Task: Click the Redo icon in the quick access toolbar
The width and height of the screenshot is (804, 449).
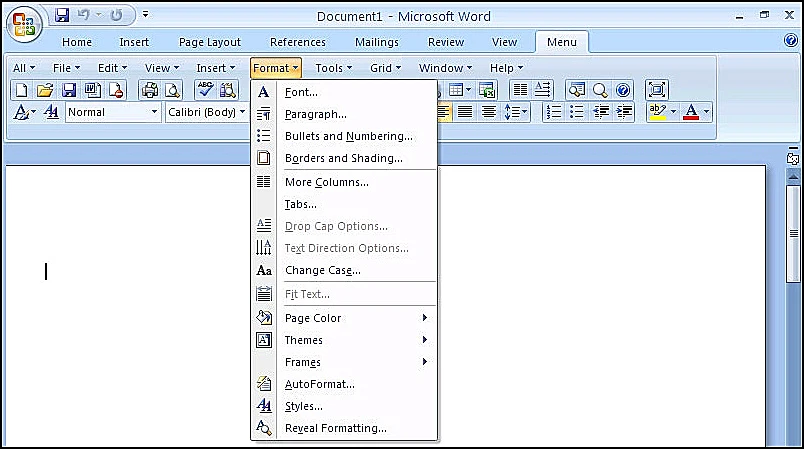Action: click(x=116, y=15)
